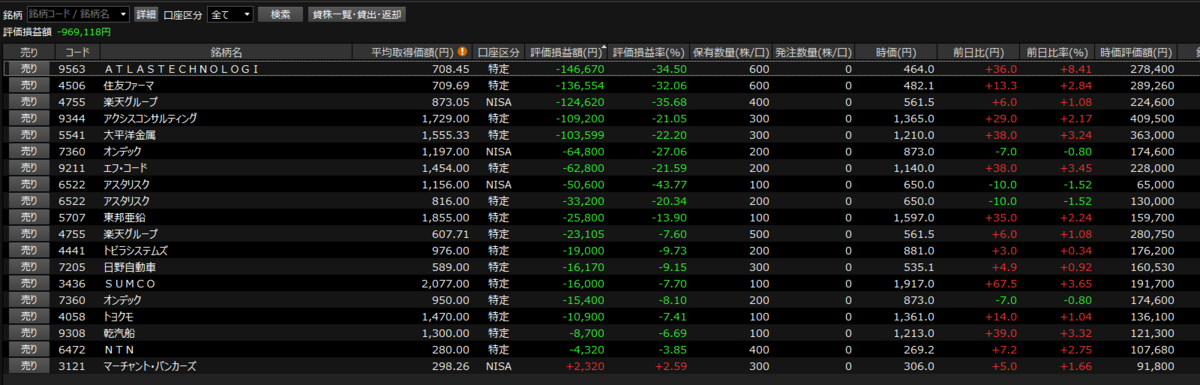
Task: Select stock name トビラシステムズ
Action: tap(136, 251)
